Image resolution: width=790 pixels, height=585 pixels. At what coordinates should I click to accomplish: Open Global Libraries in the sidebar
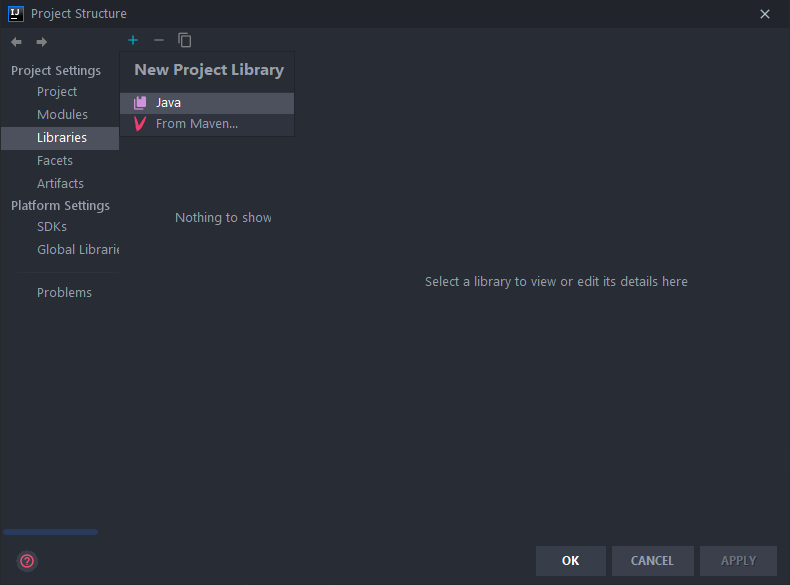pos(78,249)
